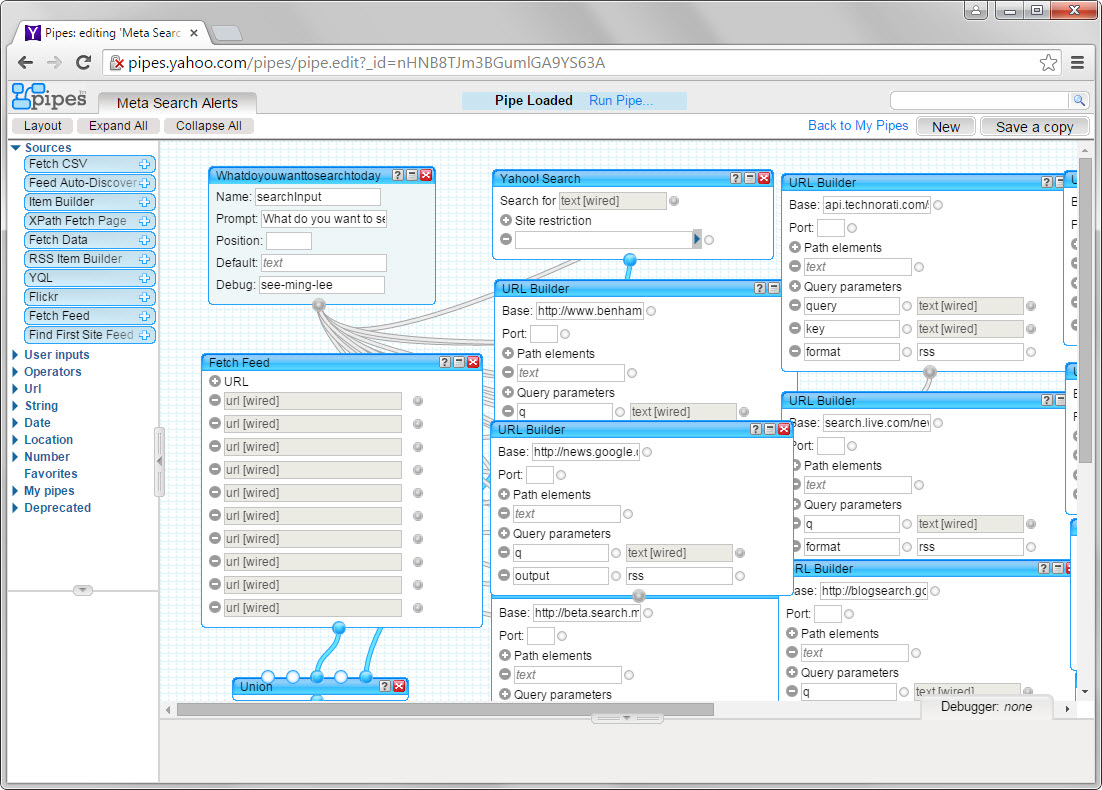Click the Debug field with see-ming-lee

322,285
